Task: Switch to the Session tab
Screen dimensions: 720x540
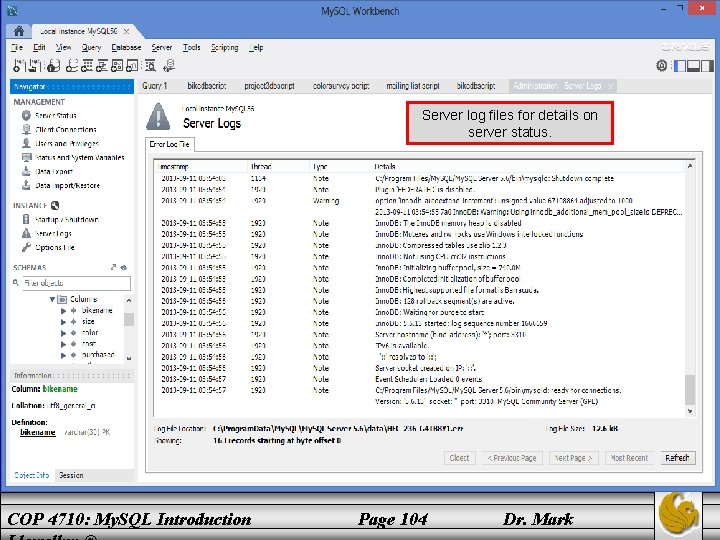Action: [x=71, y=475]
